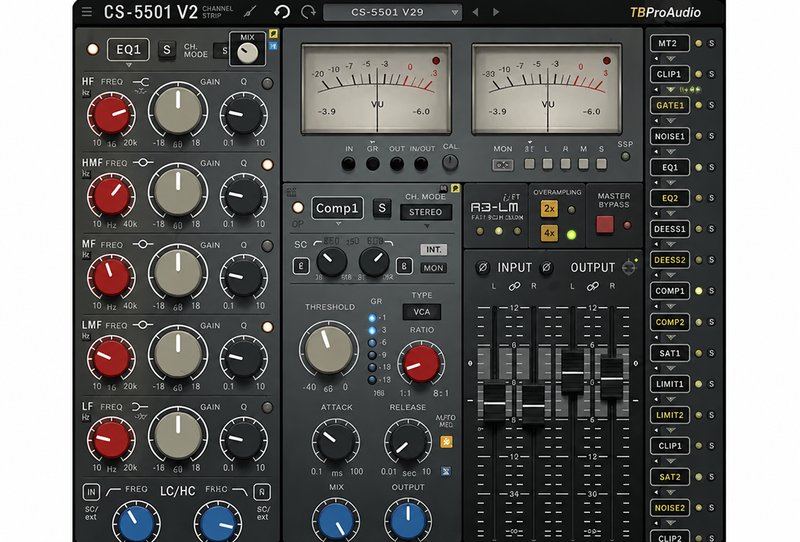Click the HMF band bell filter type icon
800x542 pixels.
[x=143, y=163]
